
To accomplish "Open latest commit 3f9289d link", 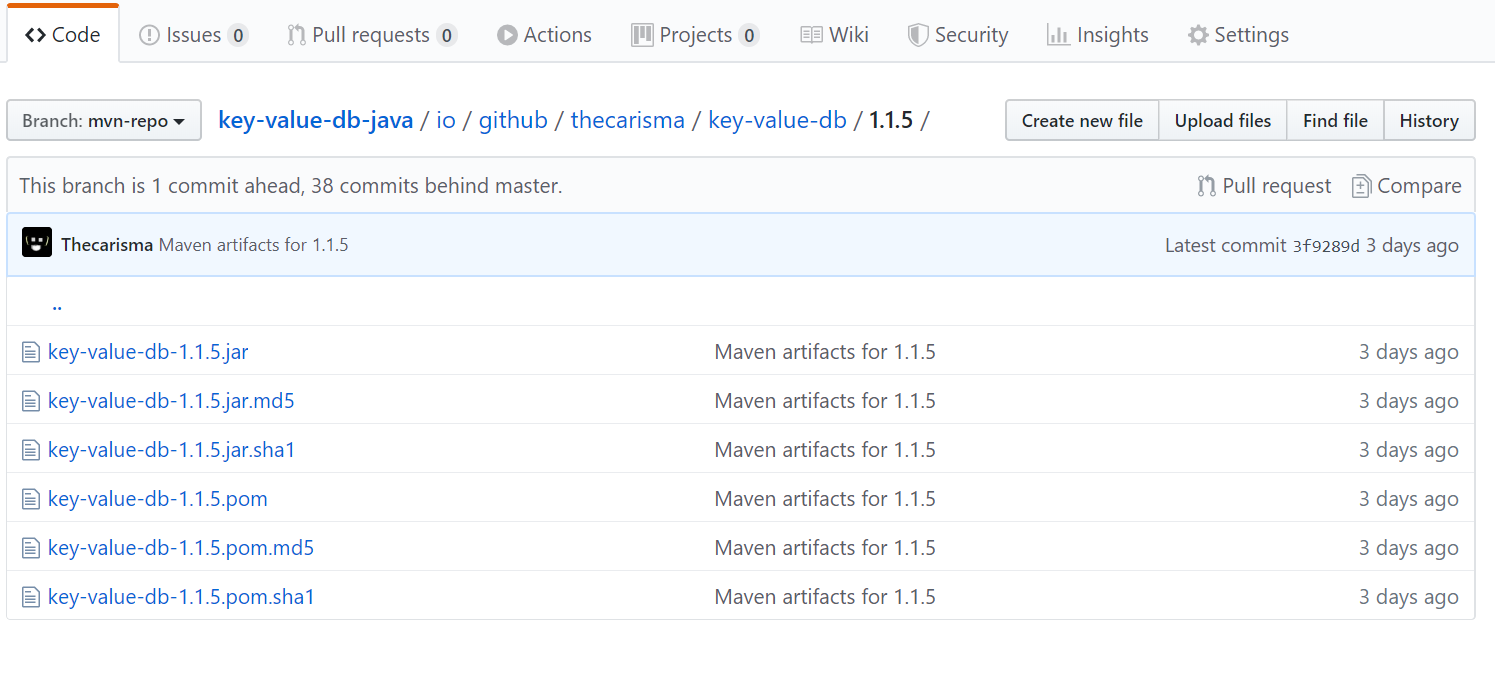I will (1326, 246).
